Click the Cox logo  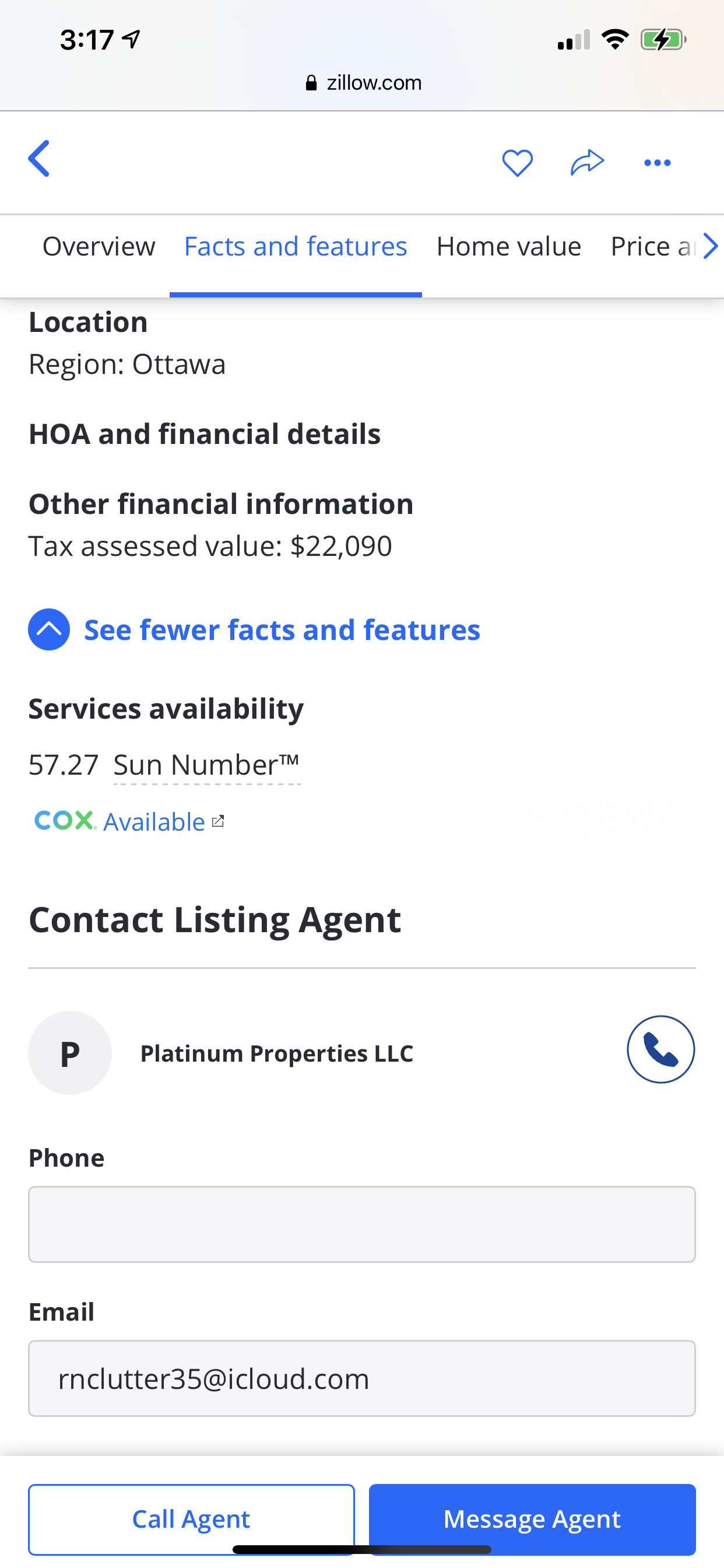pos(65,821)
